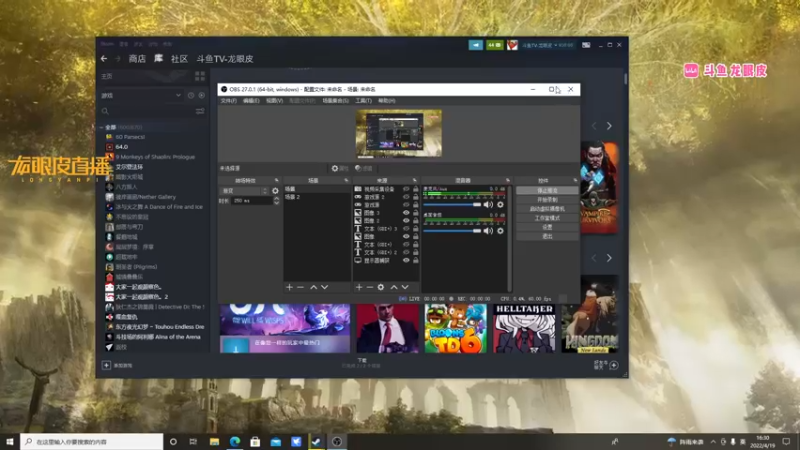
Task: Move selected source up in OBS
Action: coord(393,287)
